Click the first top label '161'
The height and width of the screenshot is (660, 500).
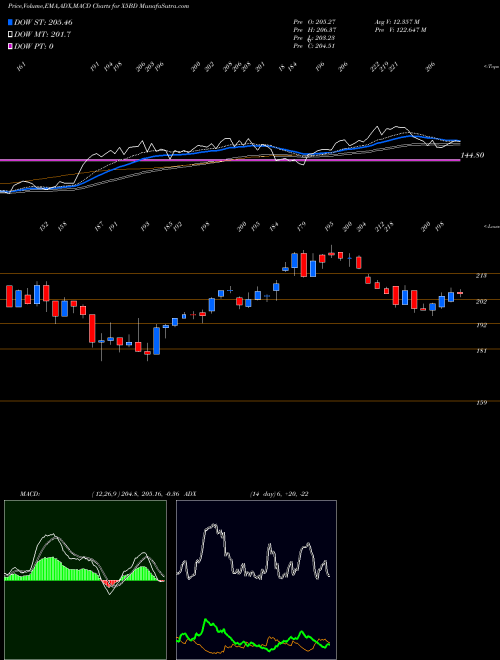[23, 67]
